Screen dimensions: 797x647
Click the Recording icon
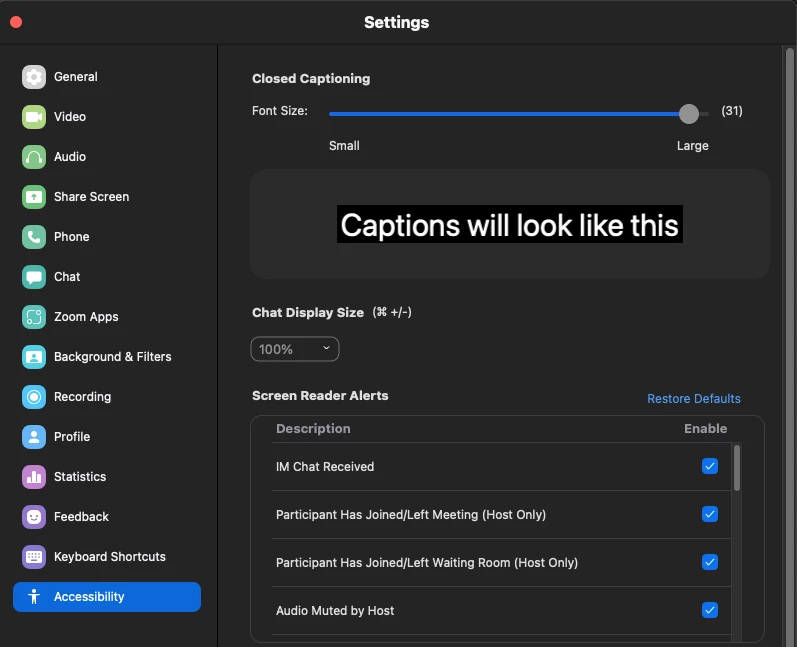[34, 397]
